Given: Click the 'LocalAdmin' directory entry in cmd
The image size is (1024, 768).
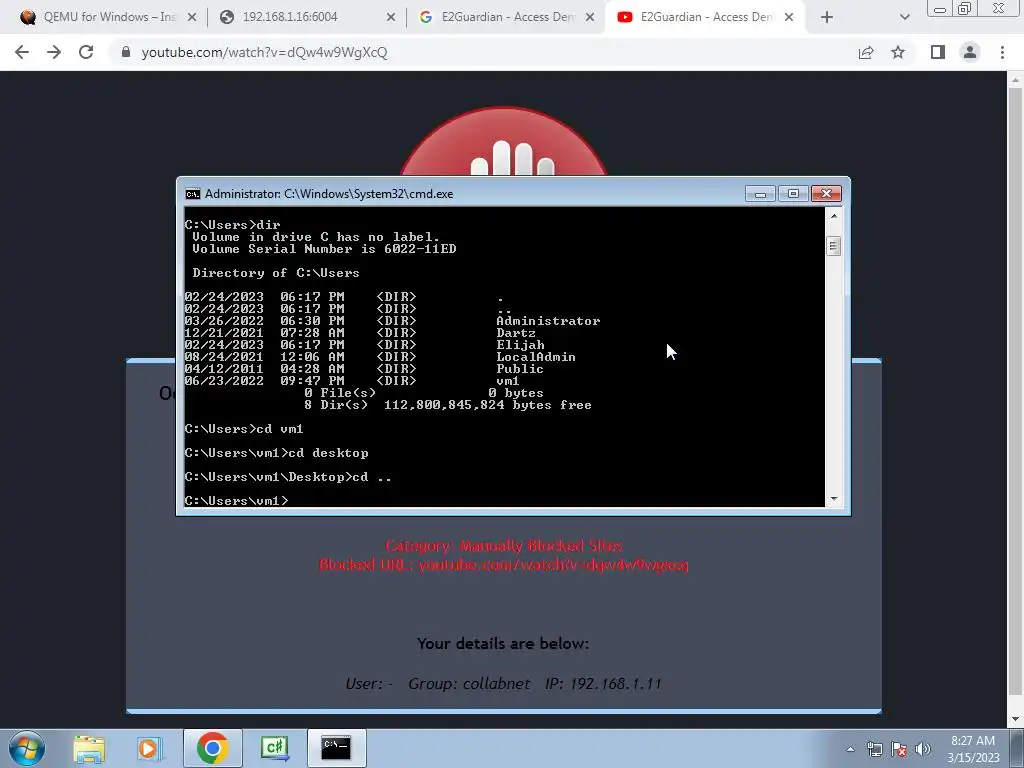Looking at the screenshot, I should pyautogui.click(x=536, y=357).
